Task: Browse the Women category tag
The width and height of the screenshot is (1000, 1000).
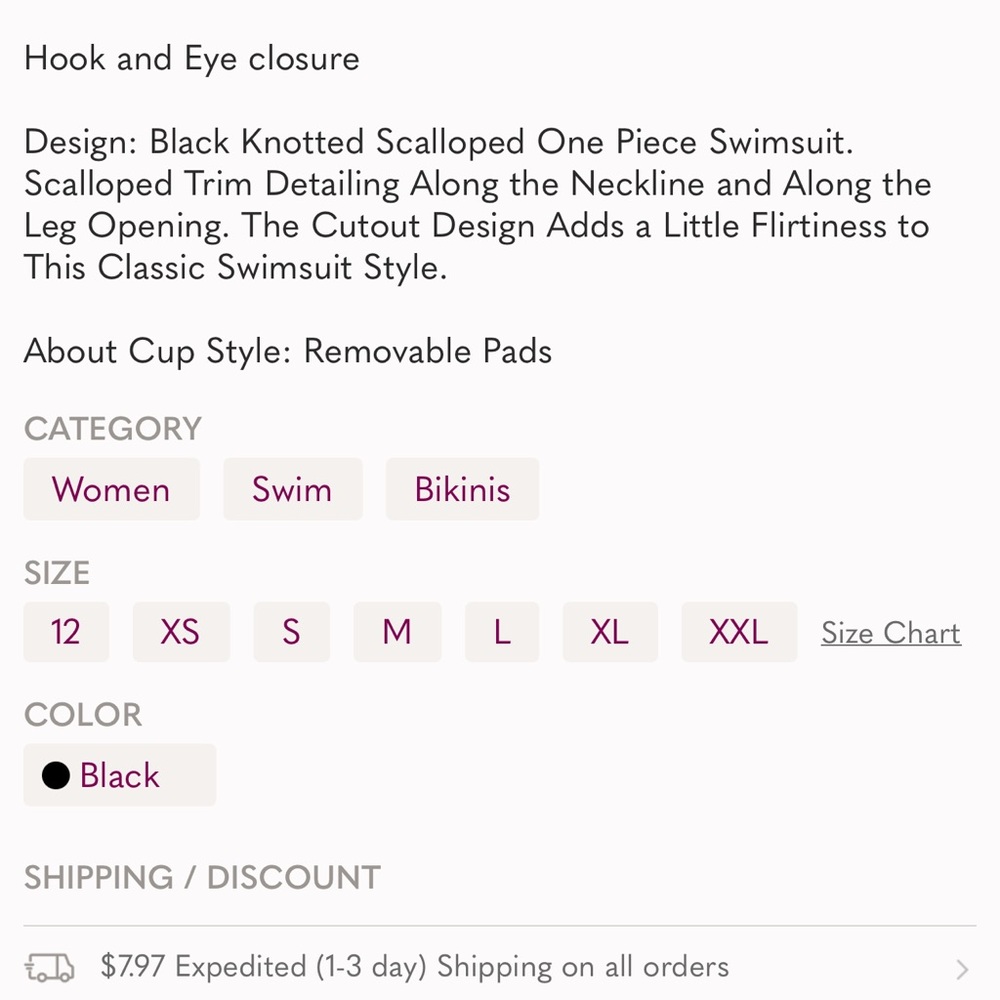Action: pyautogui.click(x=111, y=489)
